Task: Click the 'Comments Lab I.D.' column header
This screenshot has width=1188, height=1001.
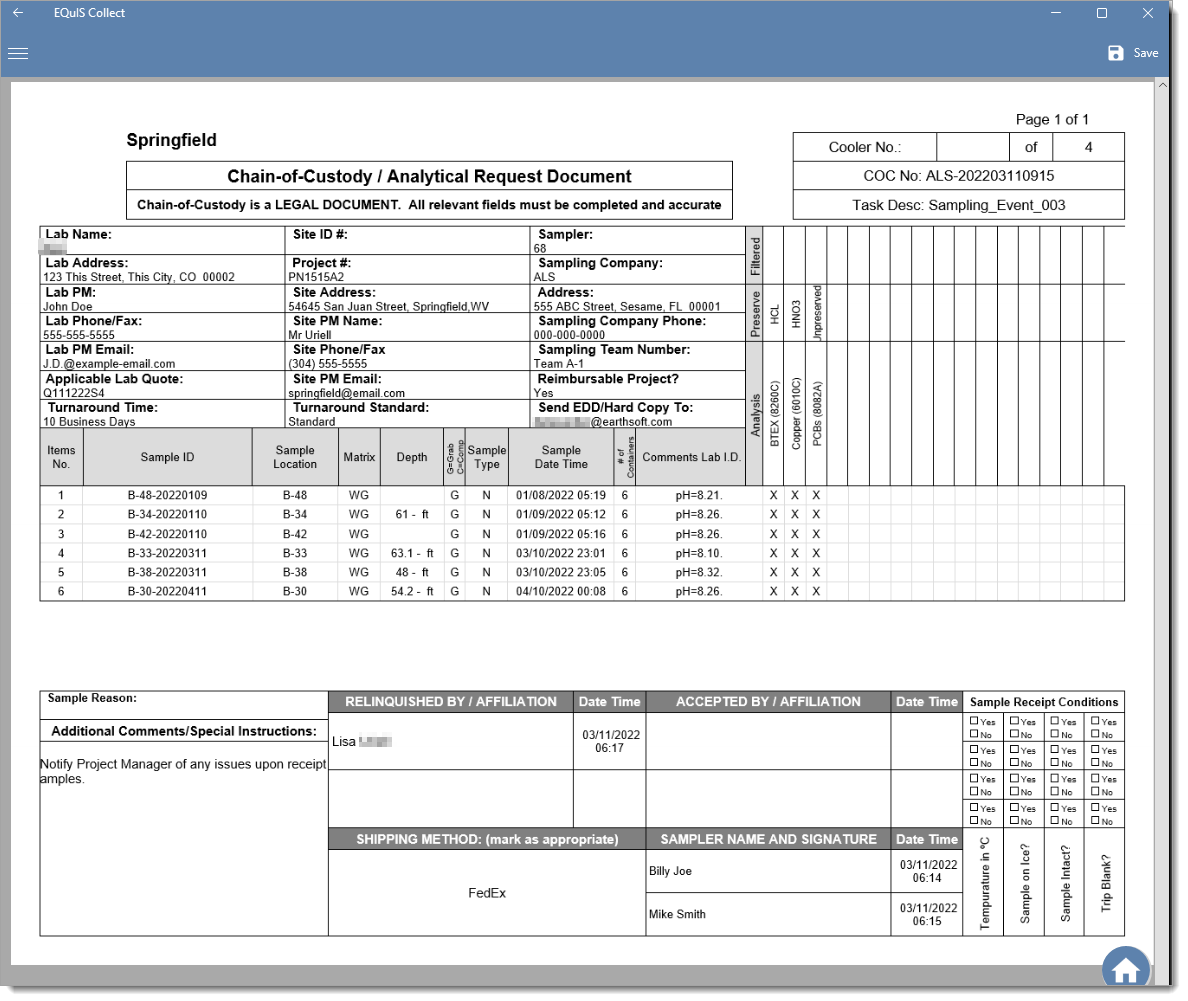Action: point(691,458)
